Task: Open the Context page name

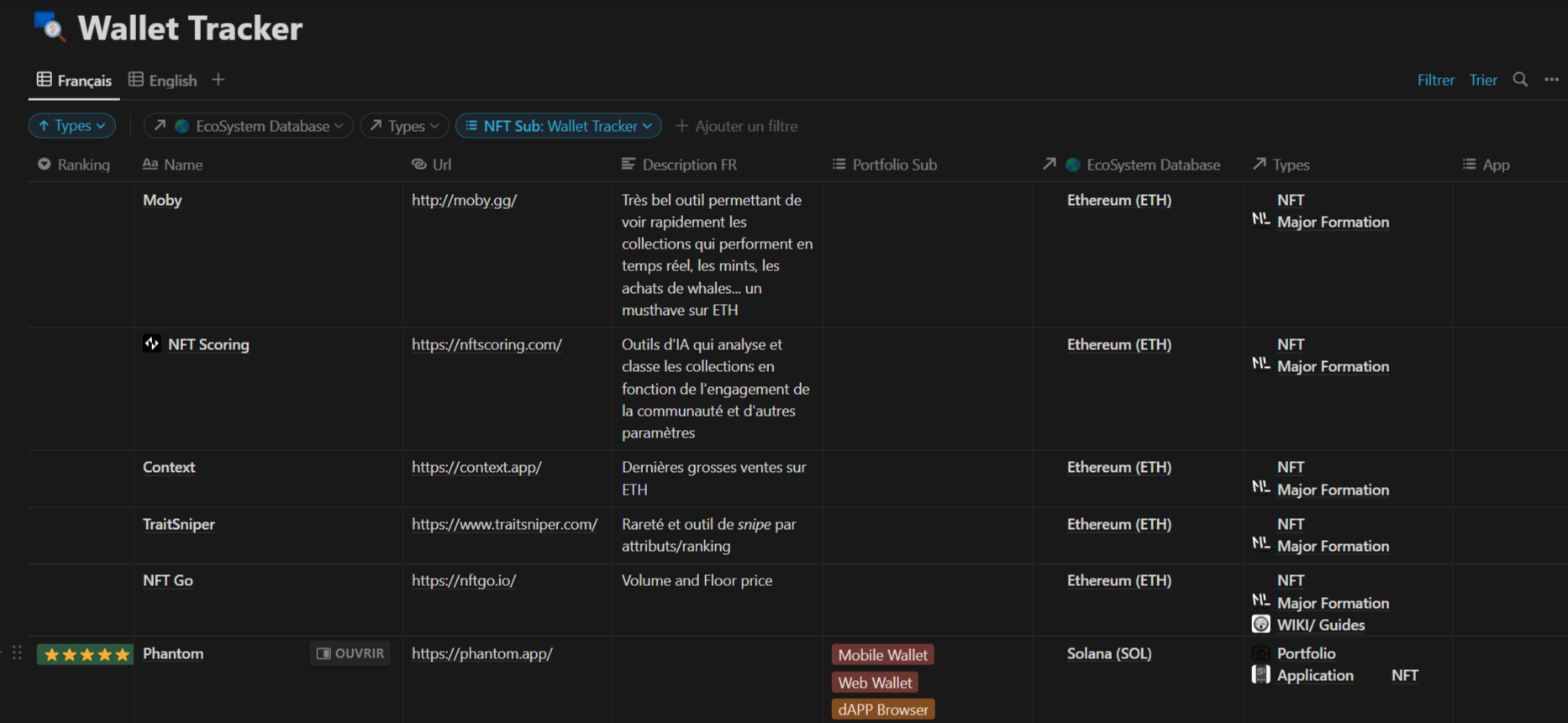Action: (169, 467)
